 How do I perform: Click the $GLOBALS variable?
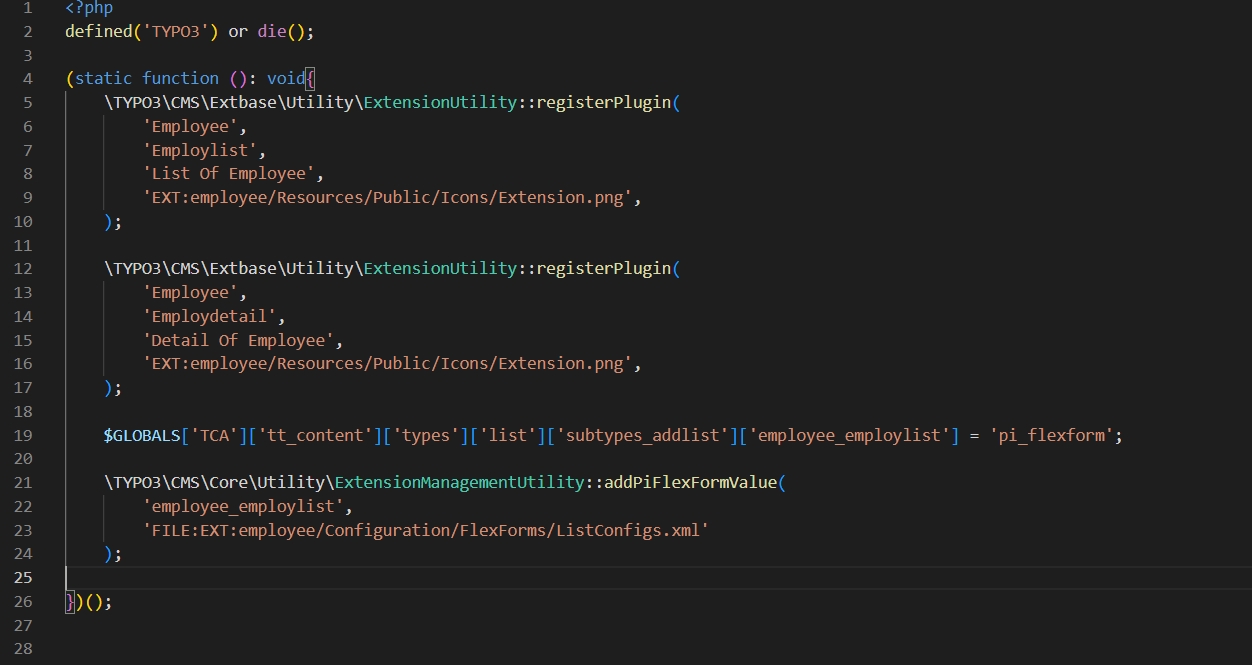tap(141, 435)
